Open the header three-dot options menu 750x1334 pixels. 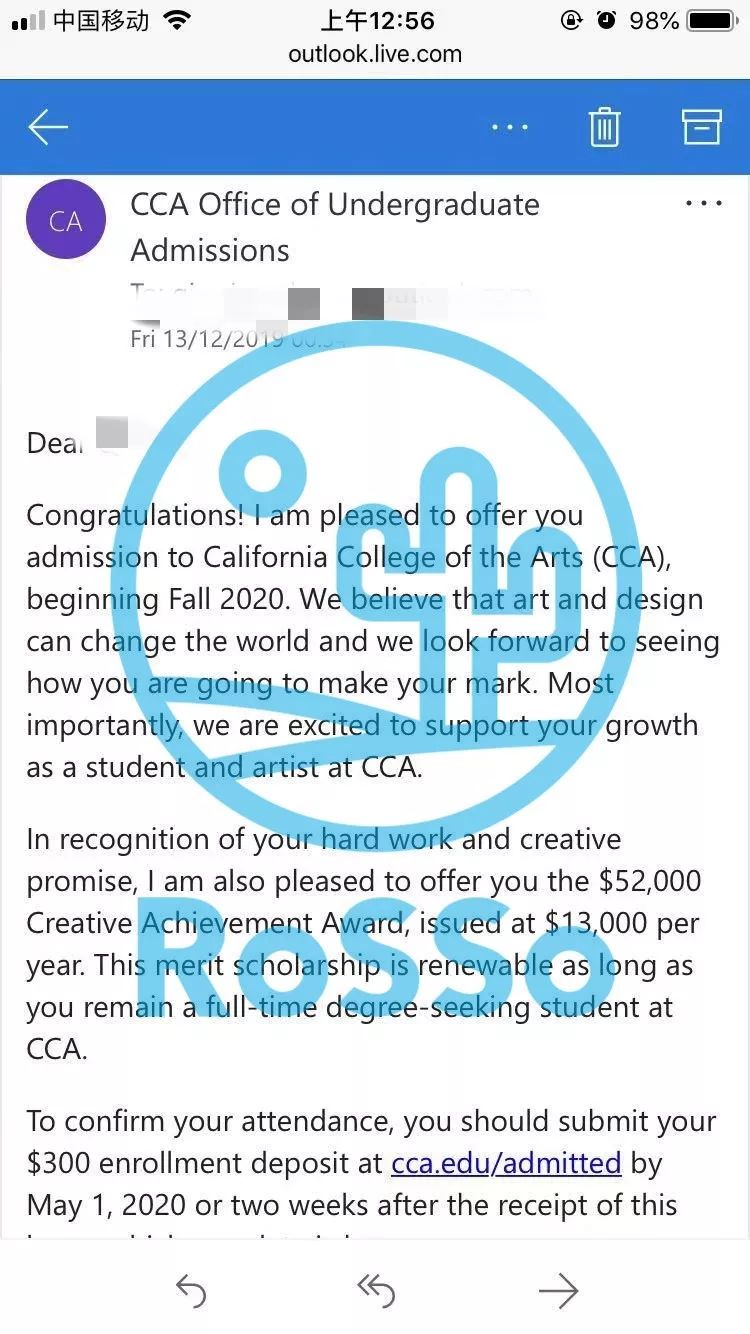click(510, 128)
